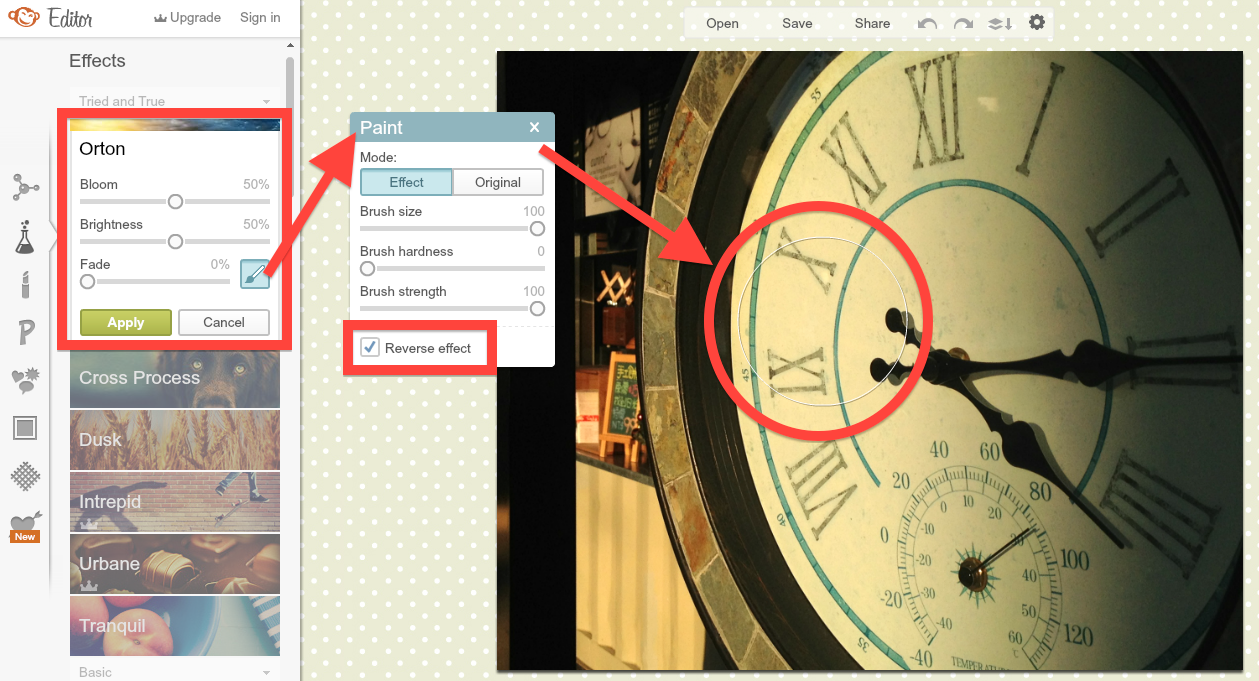Close the Paint dialog with the X

click(535, 127)
